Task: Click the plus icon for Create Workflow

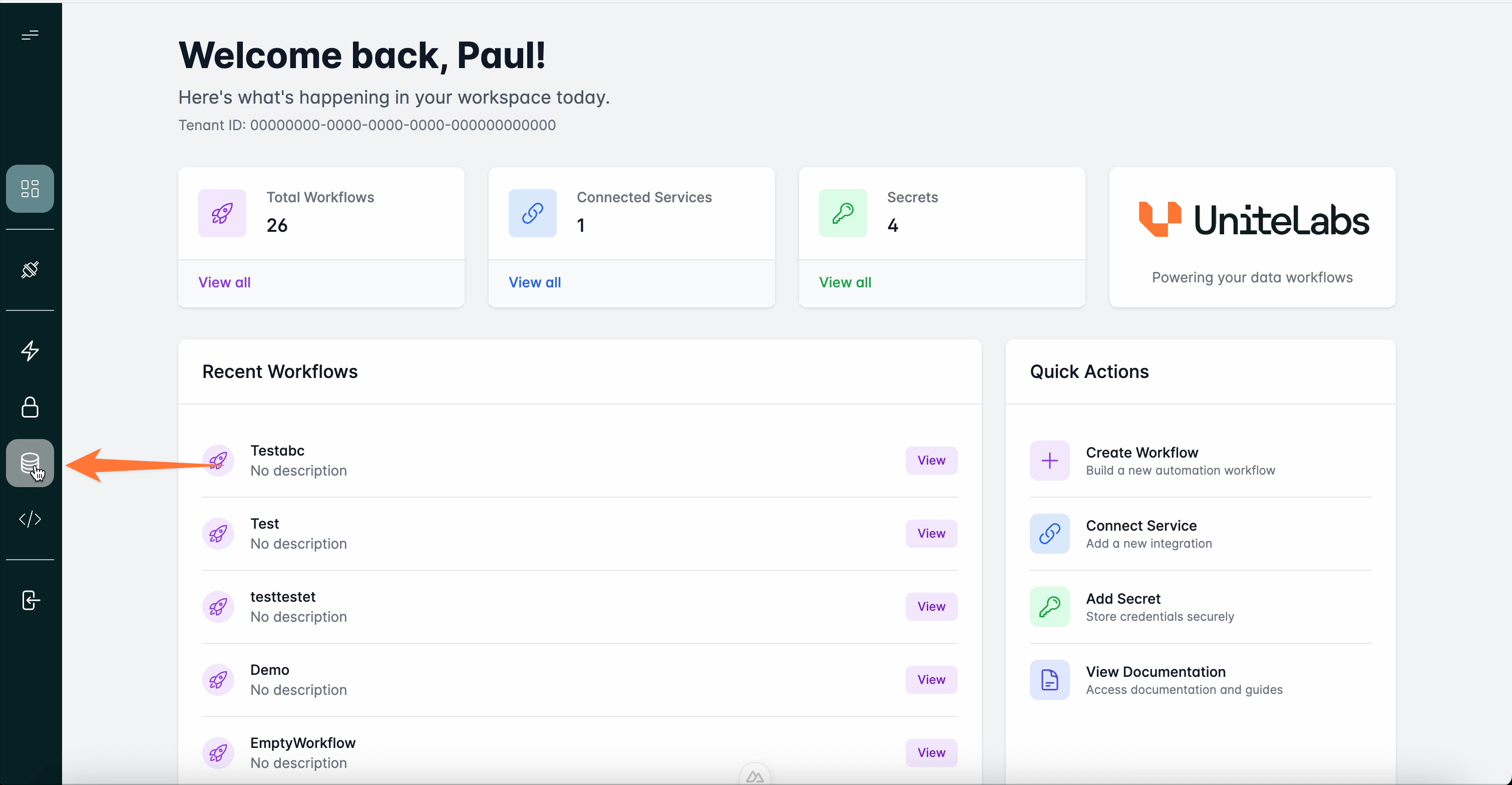Action: coord(1049,460)
